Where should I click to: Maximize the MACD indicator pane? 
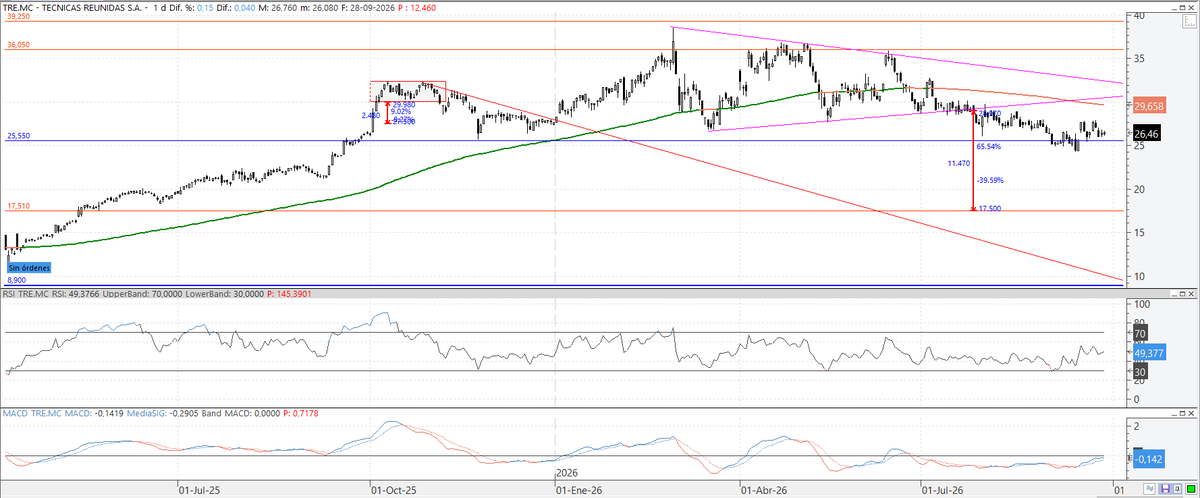[x=1182, y=411]
